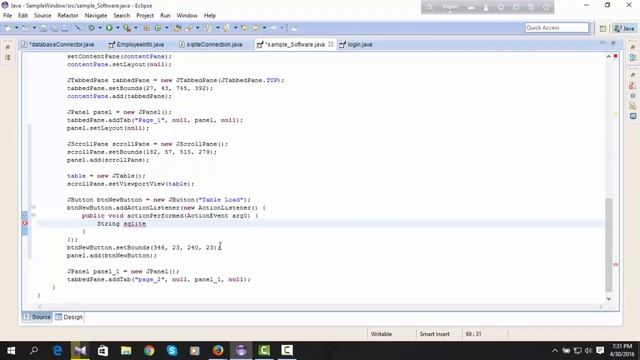Expand the Previous Annotation dropdown arrow
Image resolution: width=640 pixels, height=360 pixels.
[235, 28]
